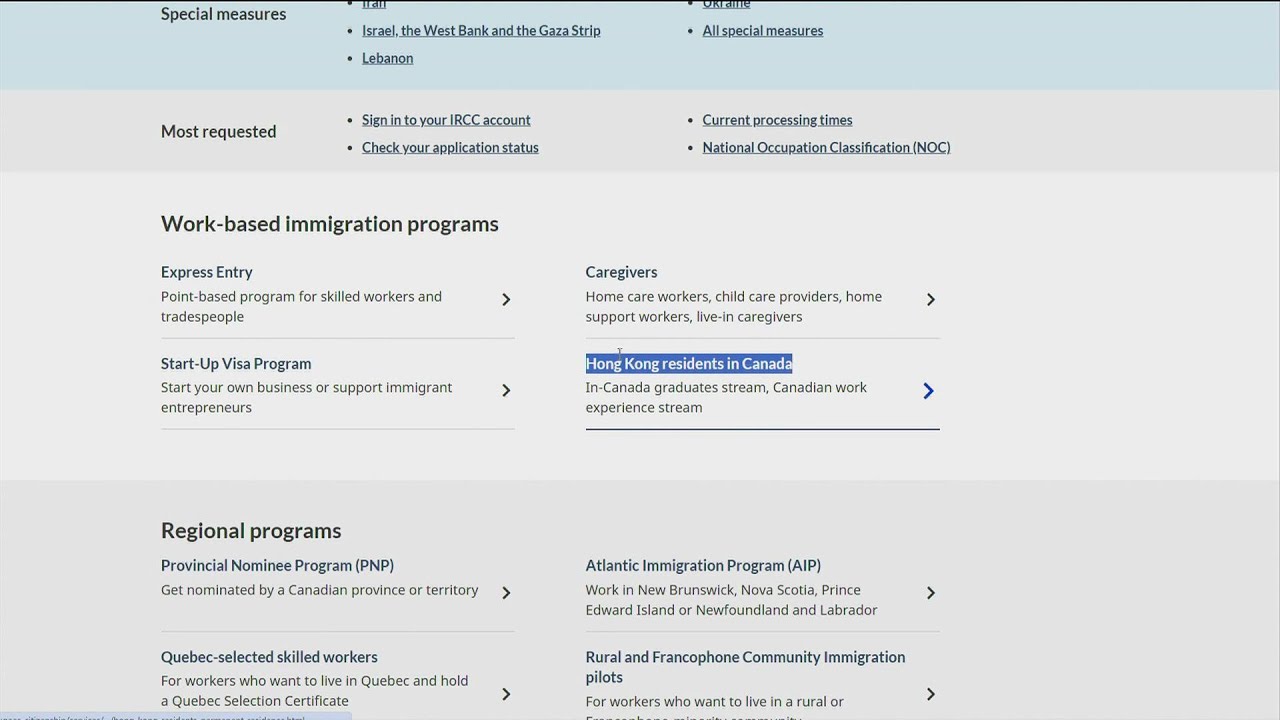
Task: Open Current processing times link
Action: (x=777, y=120)
